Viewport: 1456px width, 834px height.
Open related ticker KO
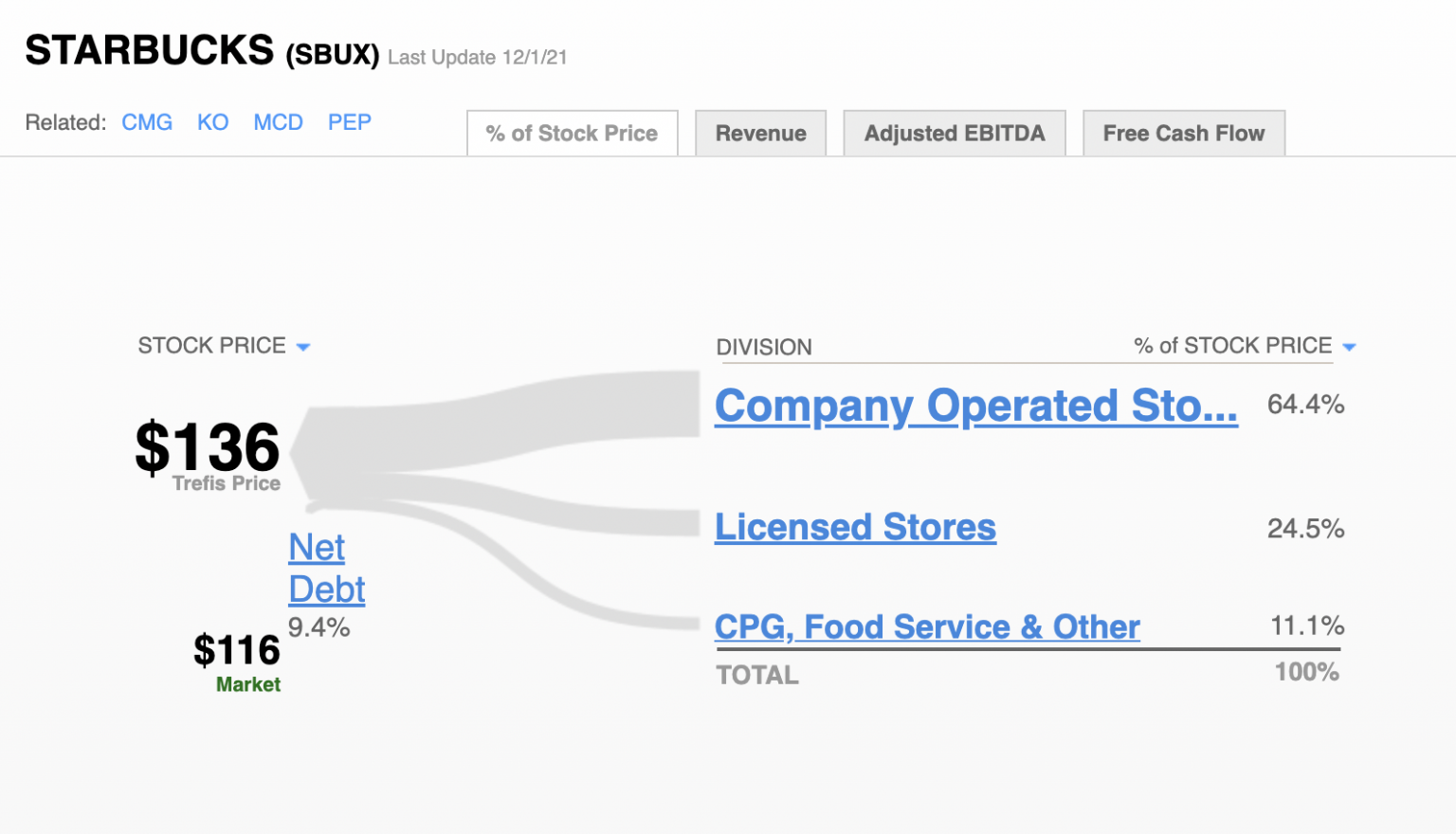(212, 122)
